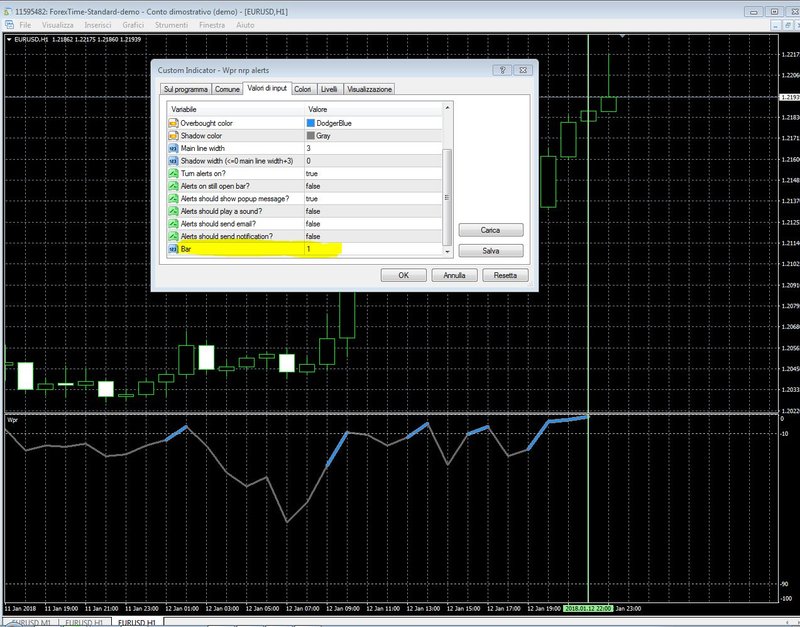Expand the EURUSD,H1 chart title arrow
Screen dimensions: 800x627
10,38
